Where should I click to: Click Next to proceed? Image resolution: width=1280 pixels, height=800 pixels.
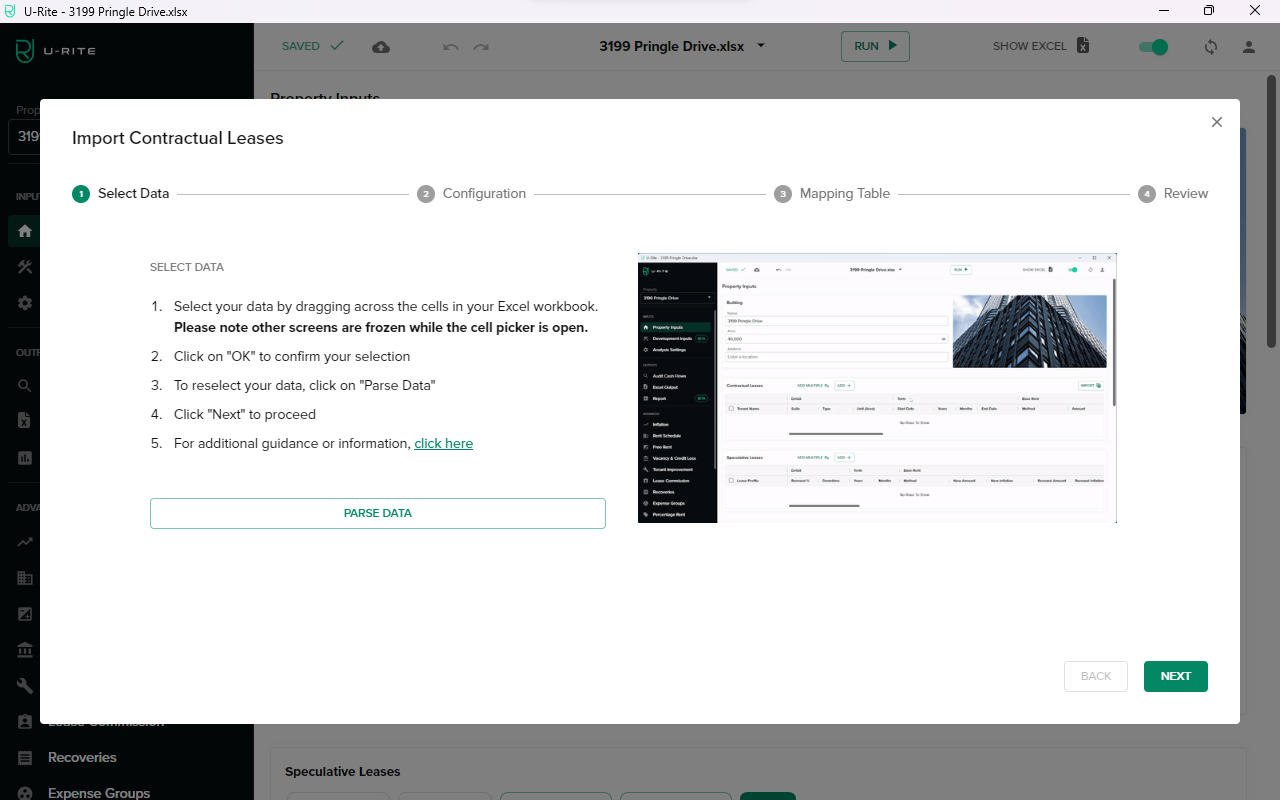pyautogui.click(x=1175, y=676)
